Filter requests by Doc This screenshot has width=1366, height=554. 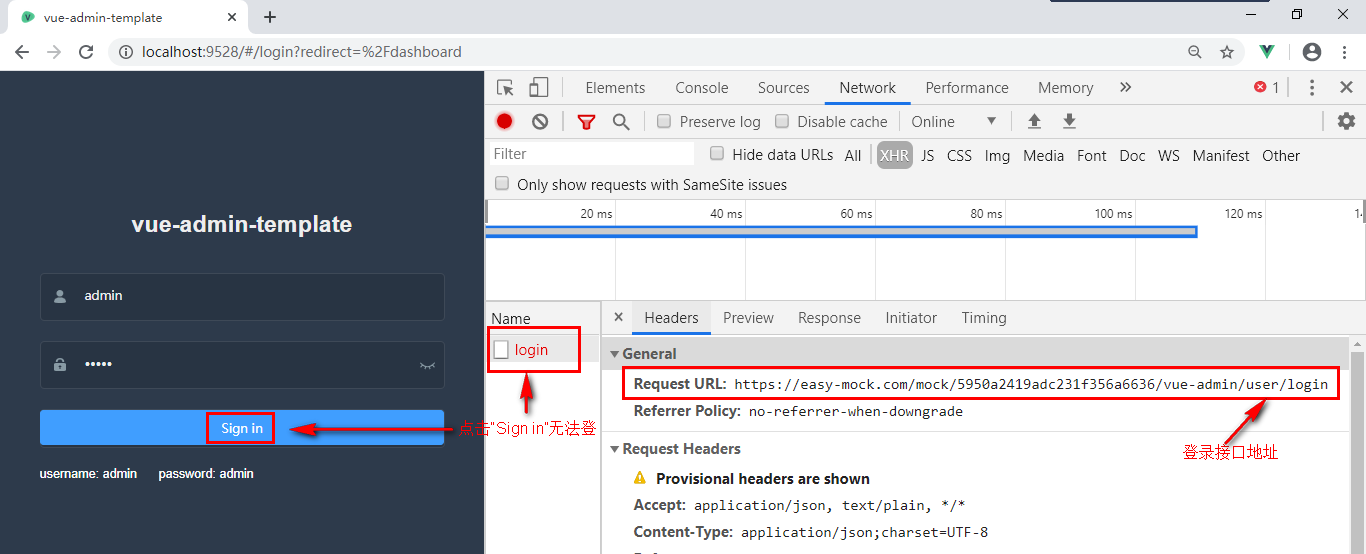[1132, 155]
